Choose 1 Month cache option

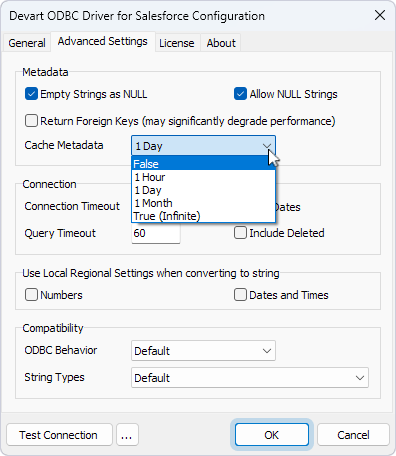(203, 203)
